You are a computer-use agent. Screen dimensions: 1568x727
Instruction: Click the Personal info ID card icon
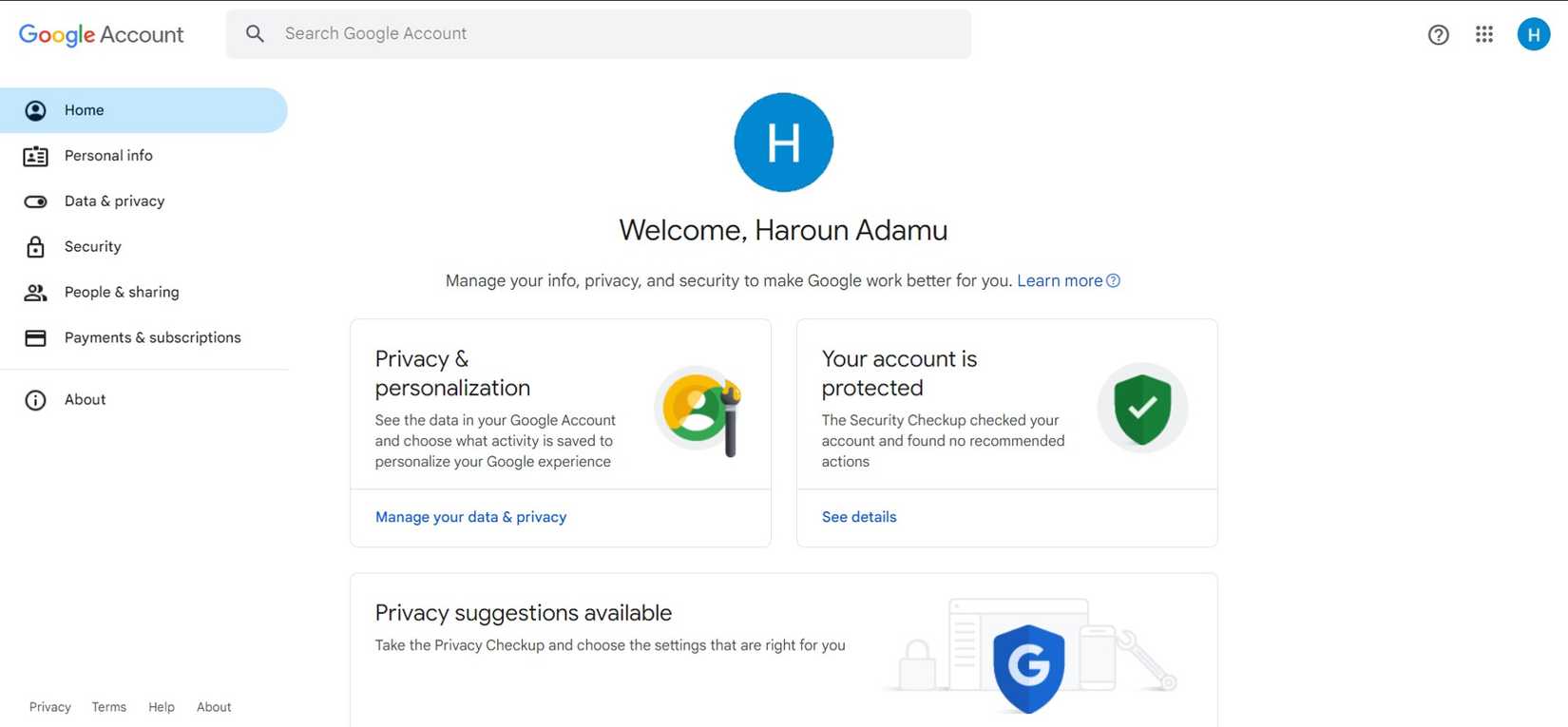point(35,156)
